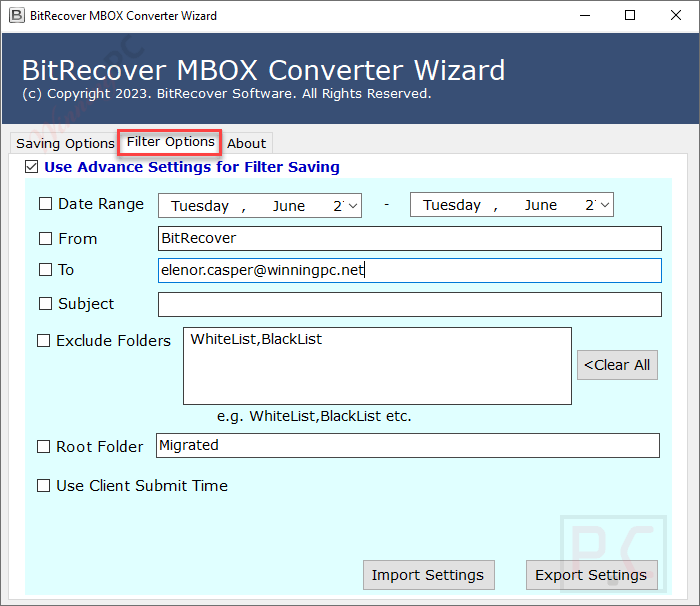Expand the end date picker dropdown
This screenshot has height=606, width=700.
[x=605, y=205]
